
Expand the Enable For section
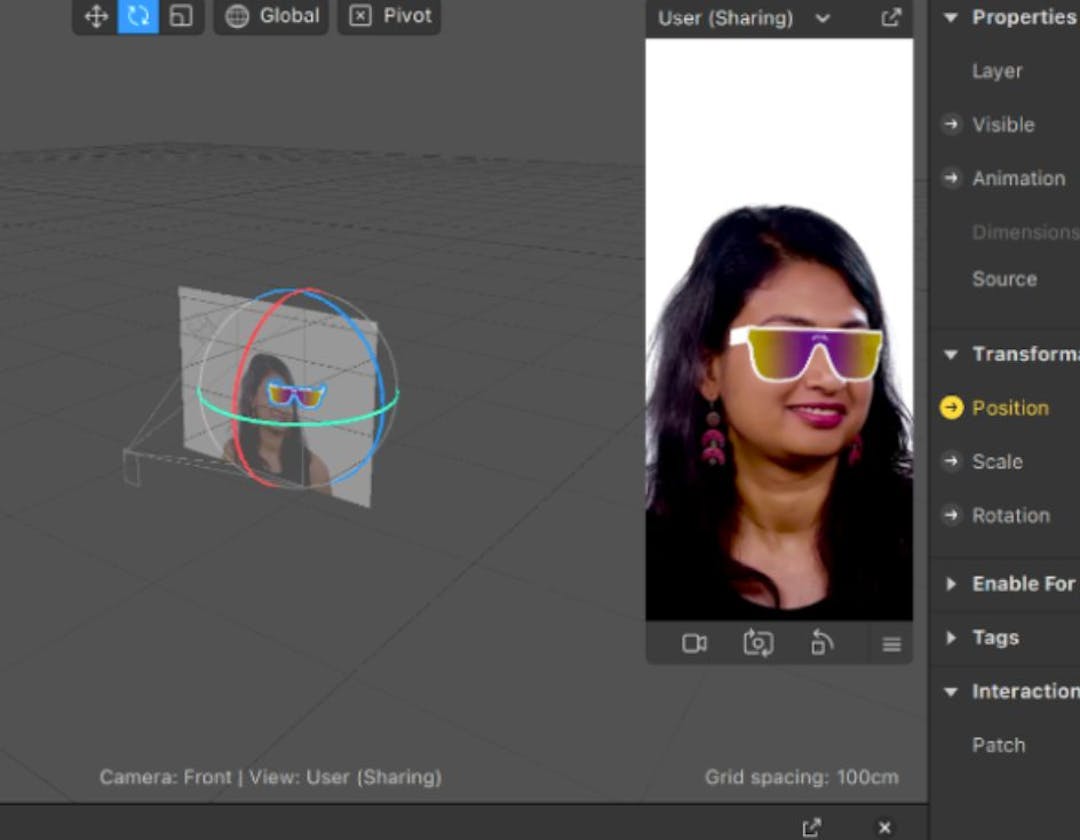(x=951, y=583)
